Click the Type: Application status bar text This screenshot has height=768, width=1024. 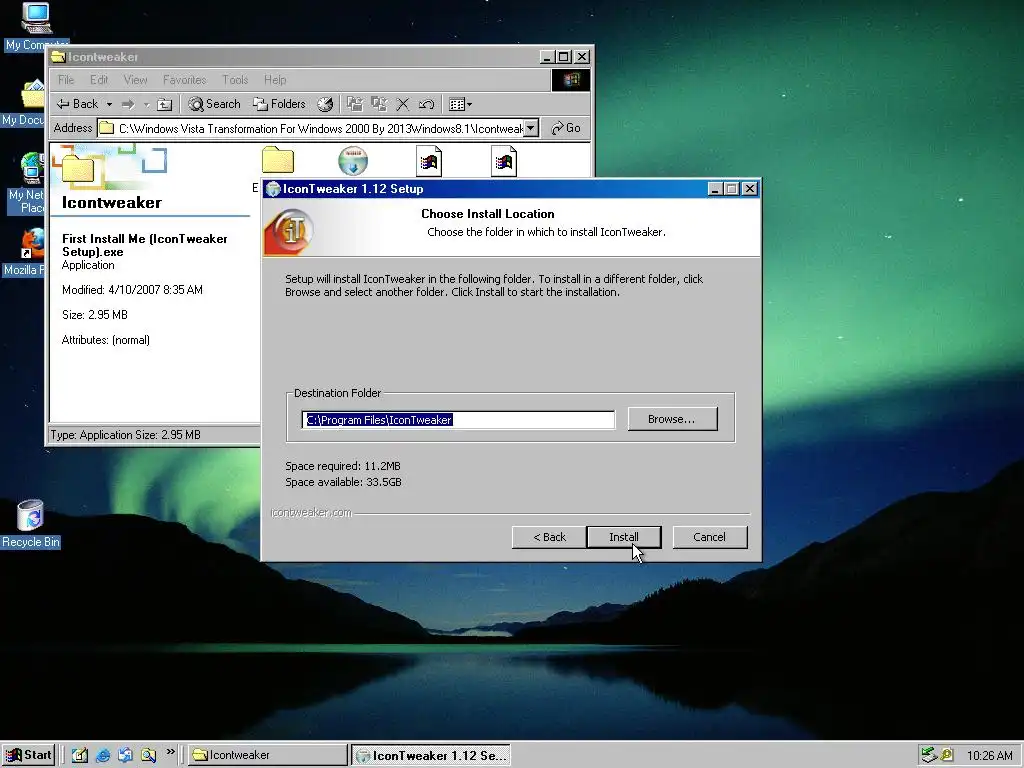coord(125,434)
